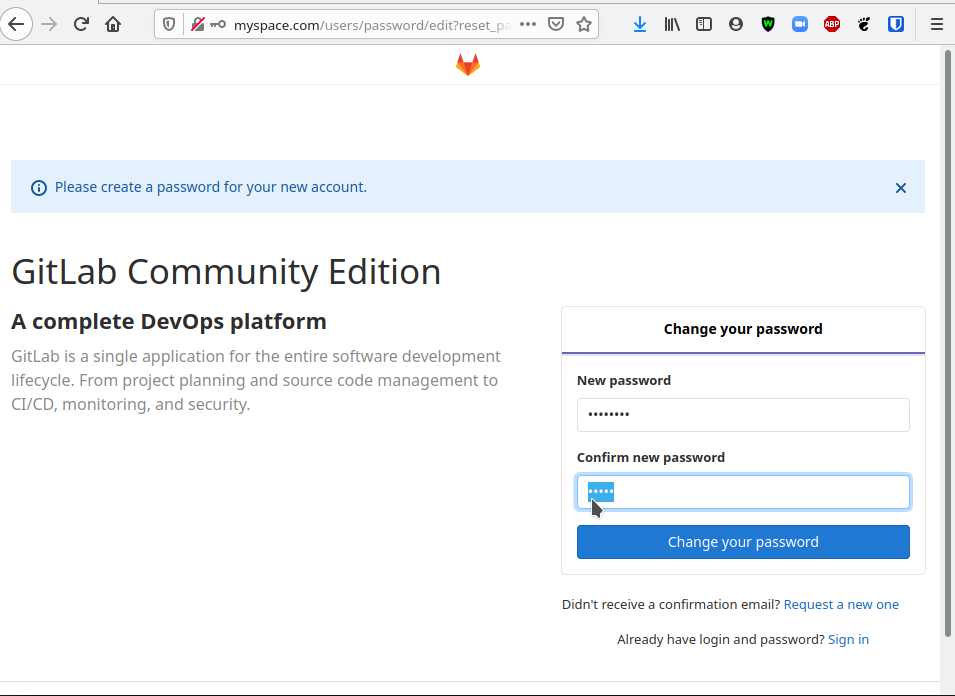Click 'Didn't receive a confirmation email?' text
The image size is (955, 696).
click(671, 605)
